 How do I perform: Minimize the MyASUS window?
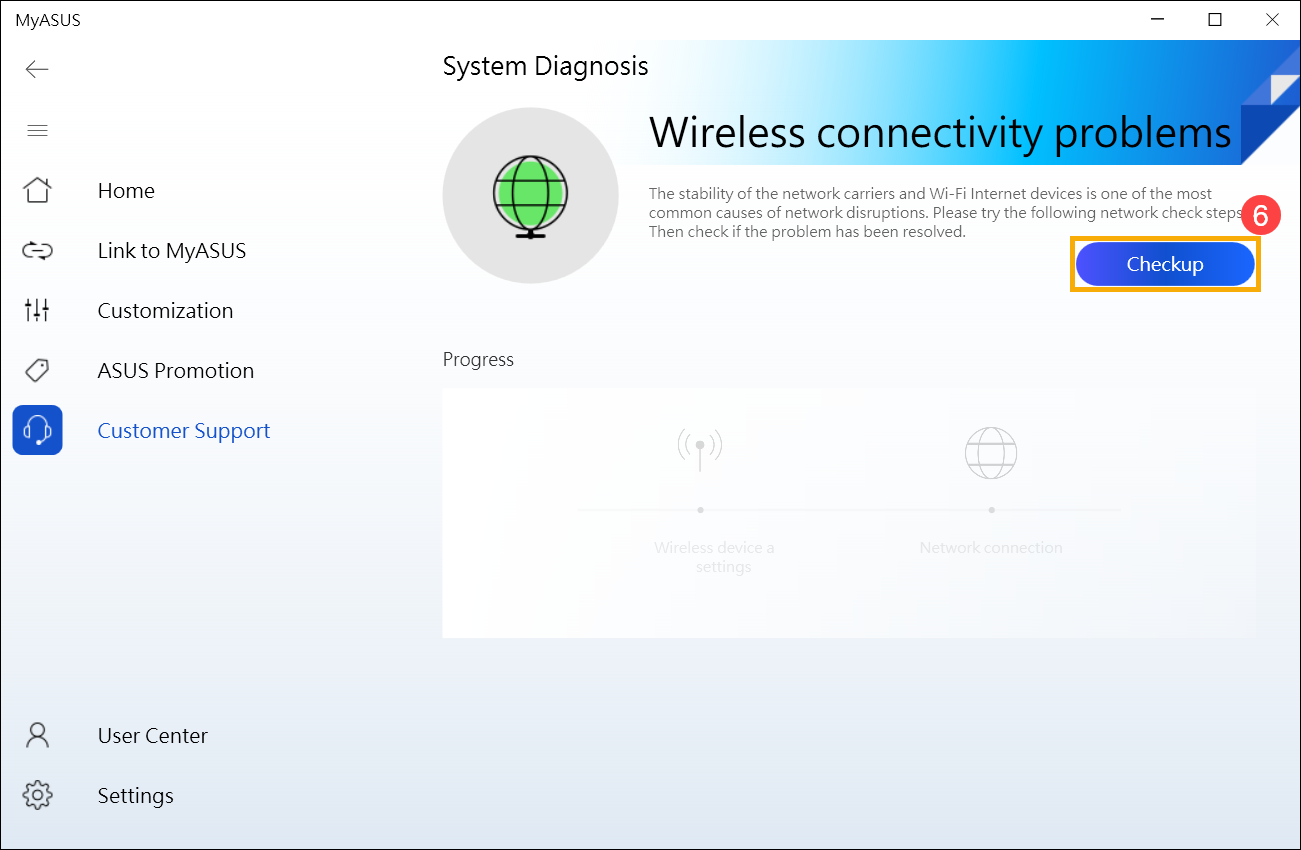[x=1158, y=20]
